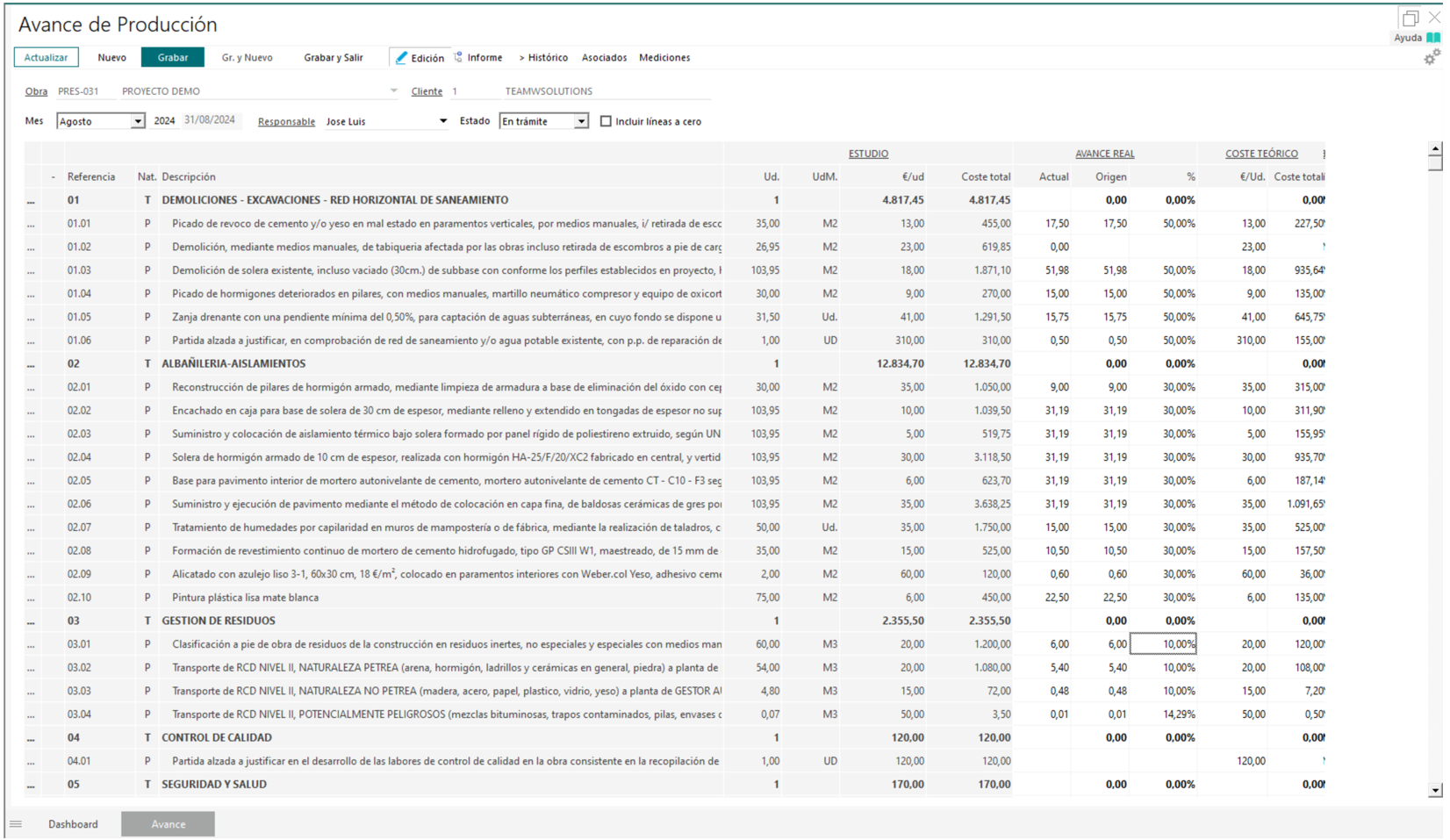The height and width of the screenshot is (840, 1450).
Task: Click the Origen column header
Action: pyautogui.click(x=1110, y=176)
